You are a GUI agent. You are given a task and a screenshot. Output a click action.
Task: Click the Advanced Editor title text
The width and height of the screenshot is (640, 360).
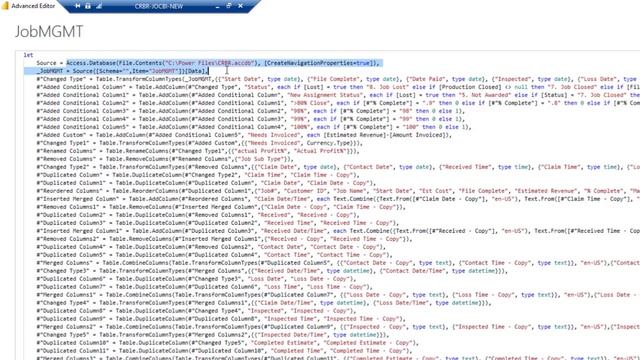click(x=33, y=6)
